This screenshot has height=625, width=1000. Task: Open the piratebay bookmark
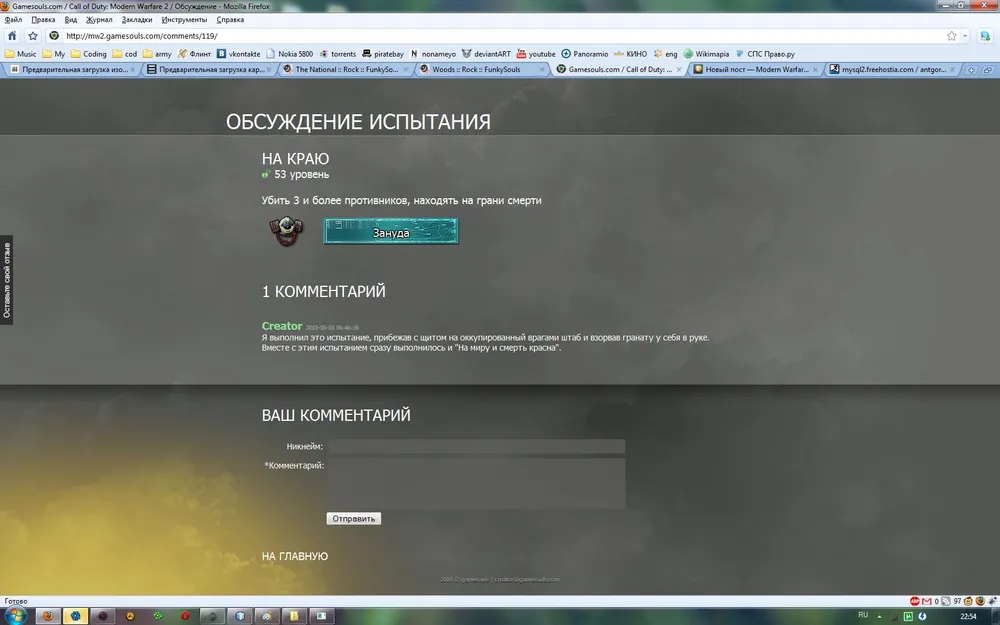tap(383, 54)
